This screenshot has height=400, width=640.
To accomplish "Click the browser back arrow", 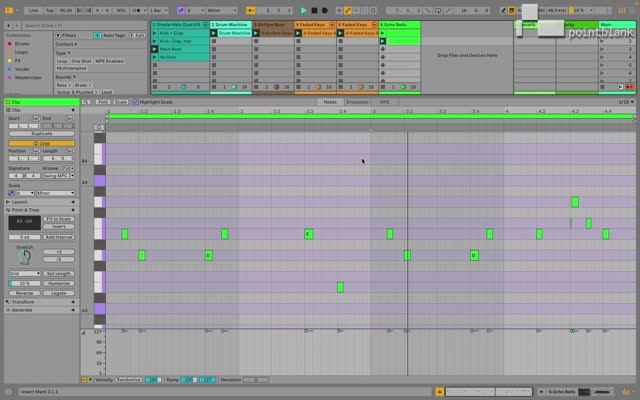I will (9, 26).
